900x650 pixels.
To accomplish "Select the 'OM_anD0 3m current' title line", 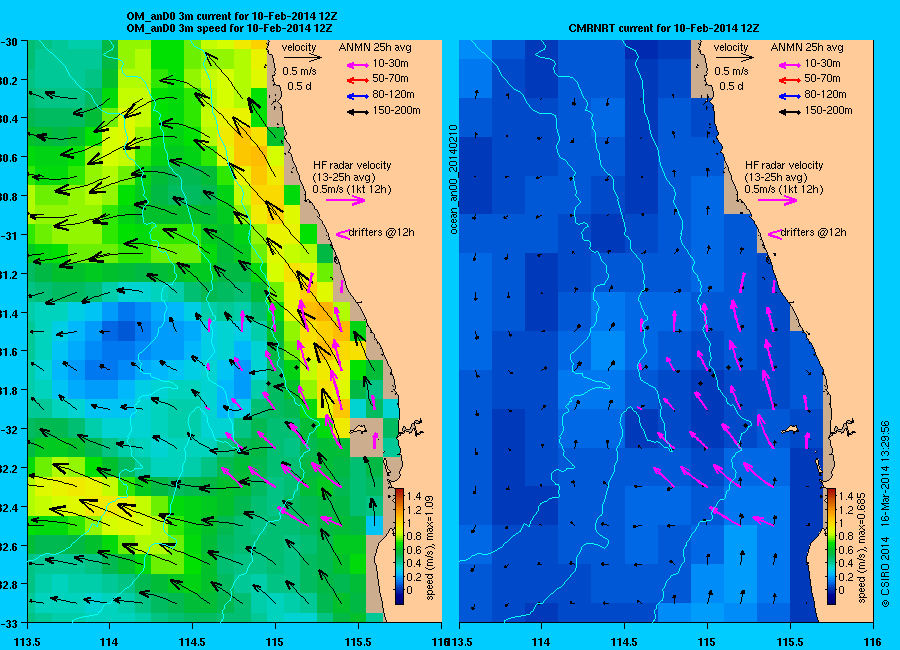I will pos(231,16).
